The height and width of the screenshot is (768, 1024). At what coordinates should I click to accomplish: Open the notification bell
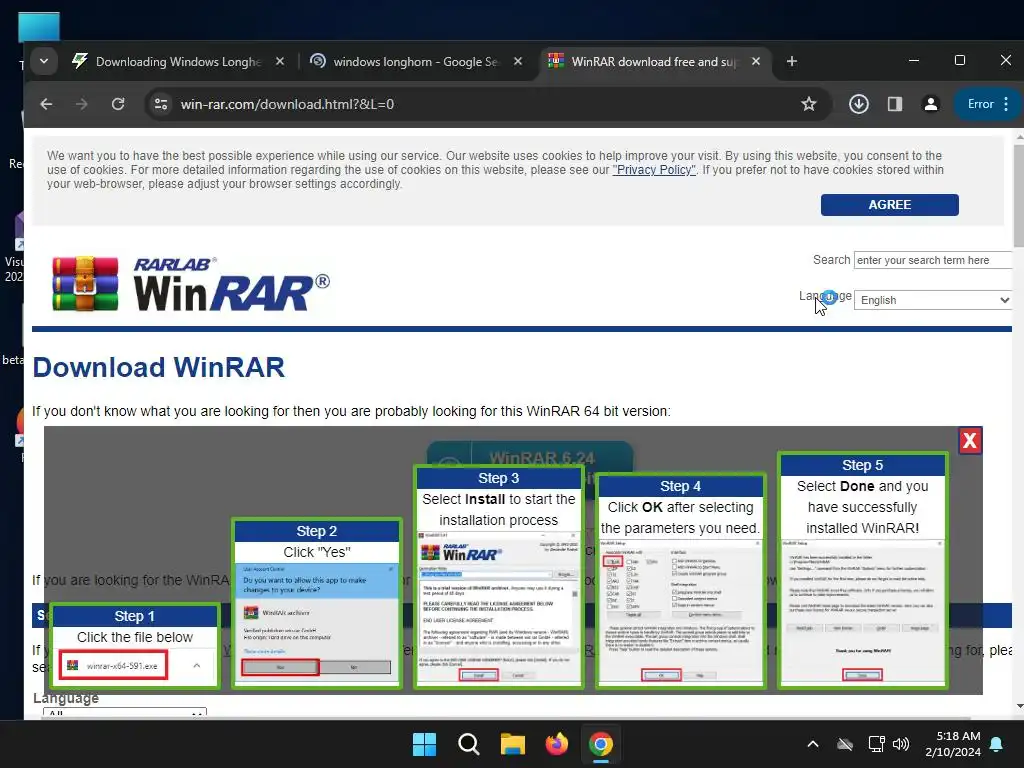tap(997, 744)
